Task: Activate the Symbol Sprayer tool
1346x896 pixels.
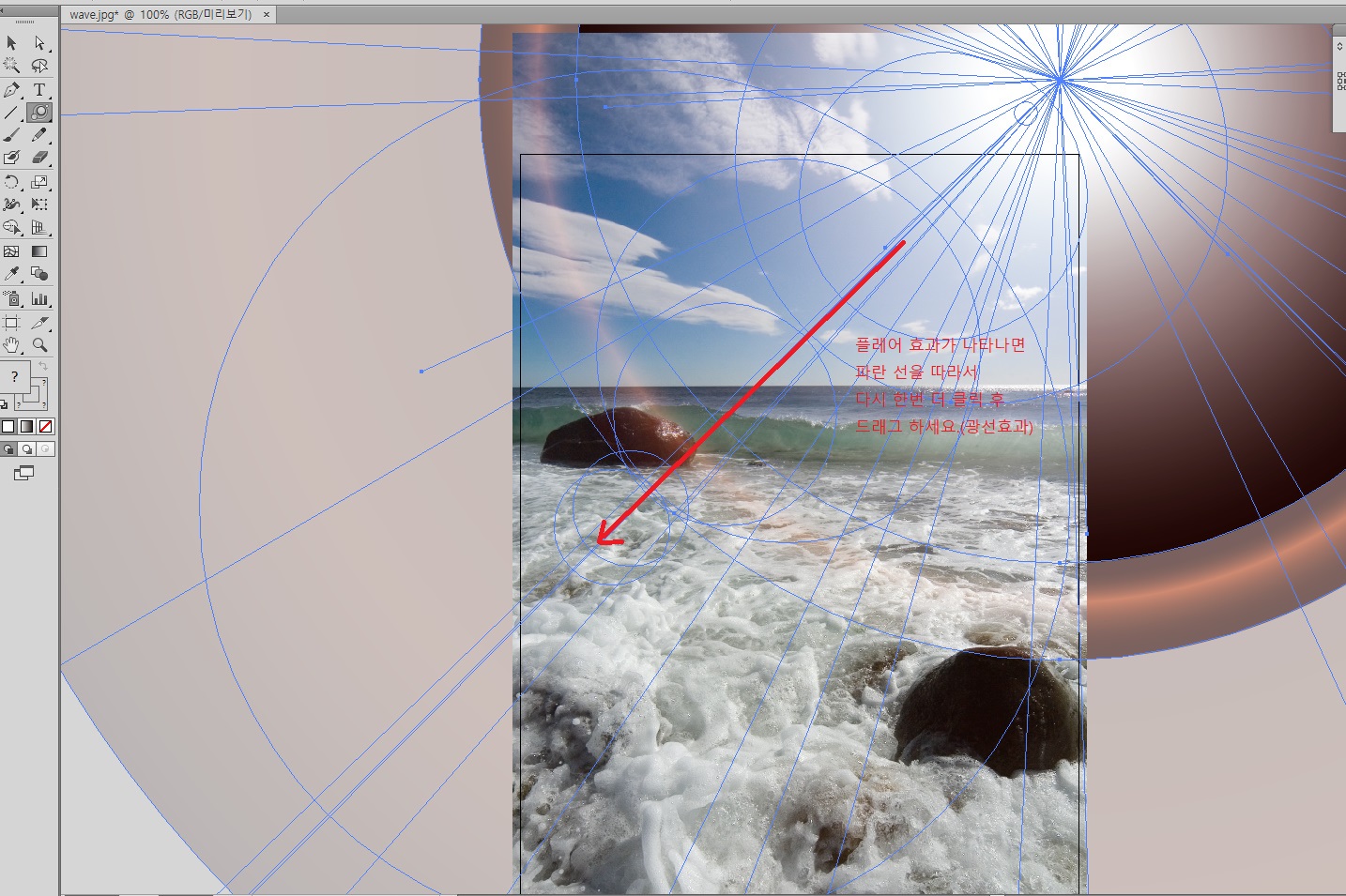Action: 12,298
